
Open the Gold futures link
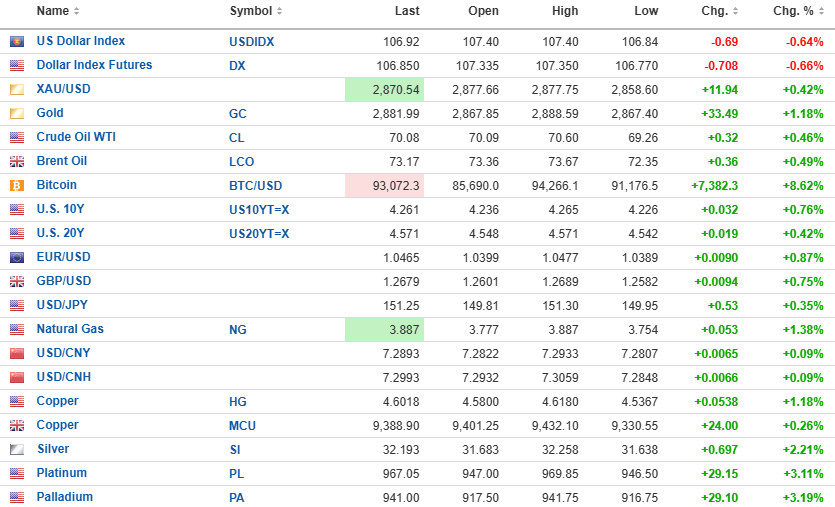pos(50,113)
